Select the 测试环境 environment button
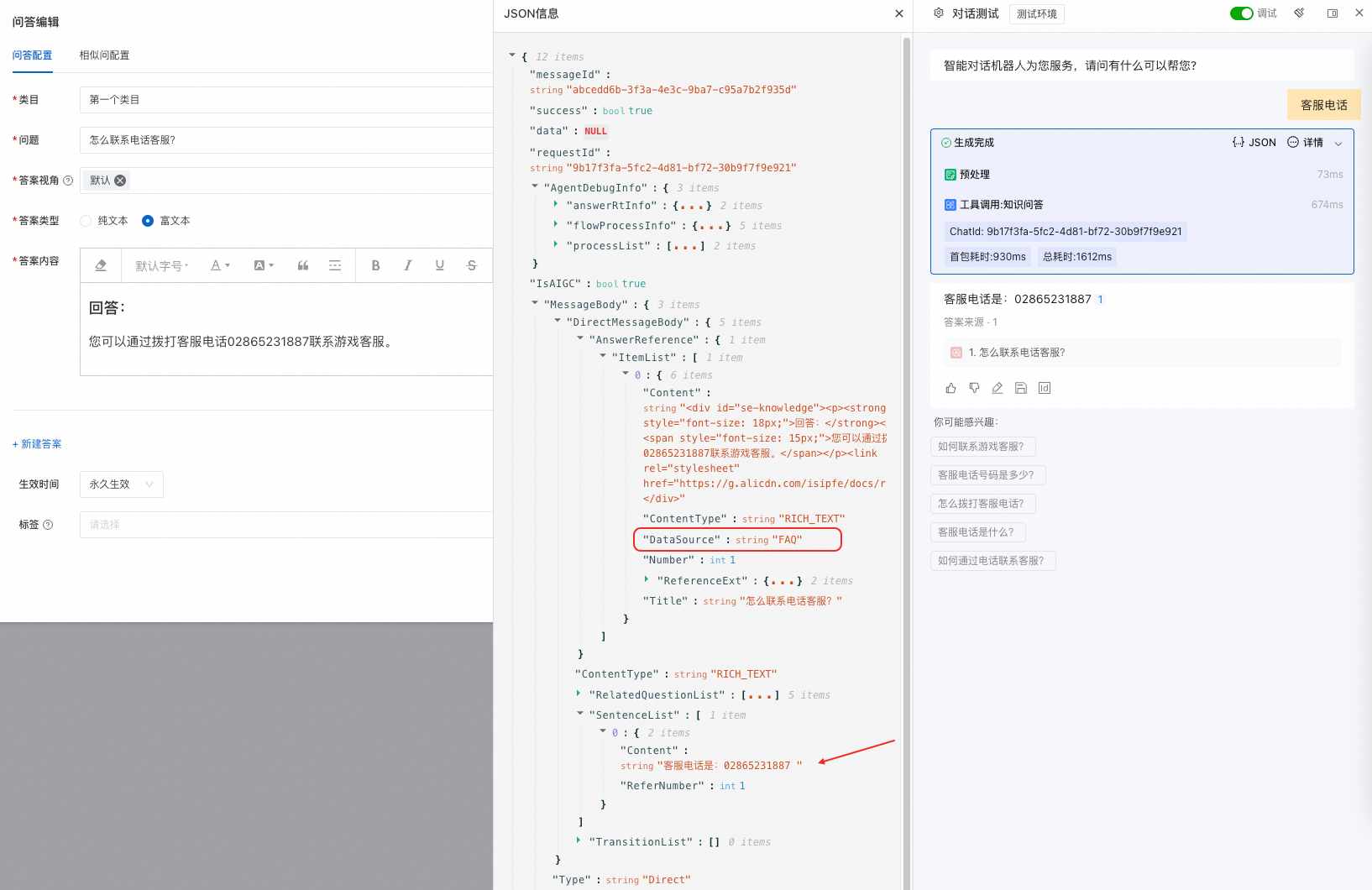 tap(1037, 14)
